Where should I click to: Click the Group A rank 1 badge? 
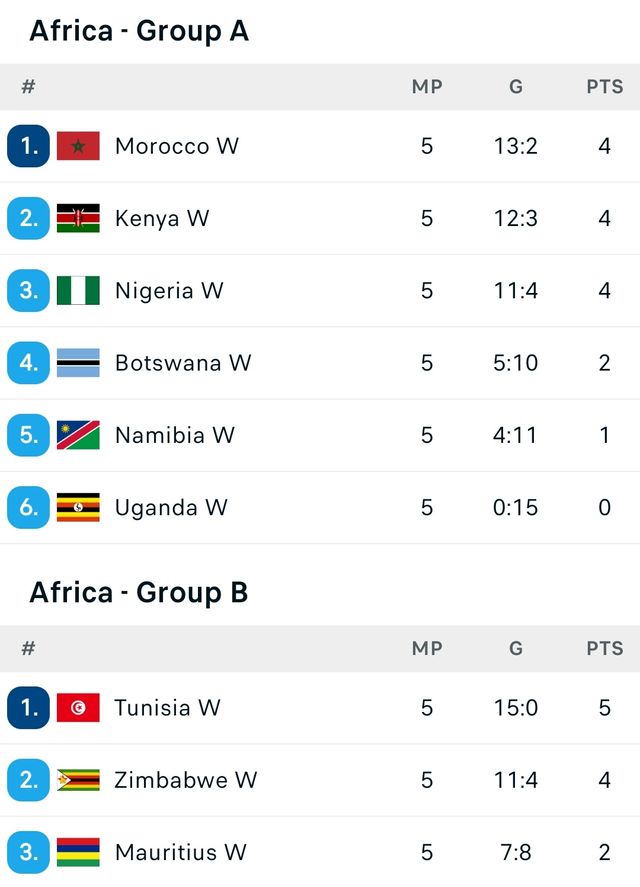[28, 146]
